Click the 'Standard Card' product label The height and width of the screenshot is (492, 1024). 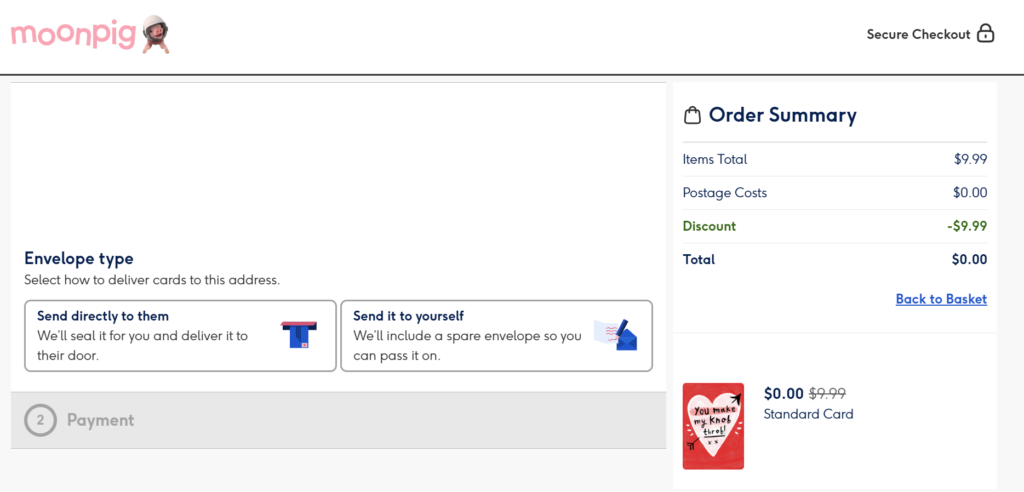coord(808,414)
